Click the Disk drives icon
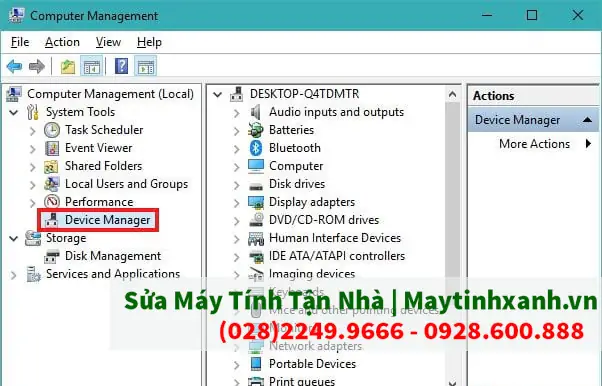The width and height of the screenshot is (602, 386). tap(256, 186)
